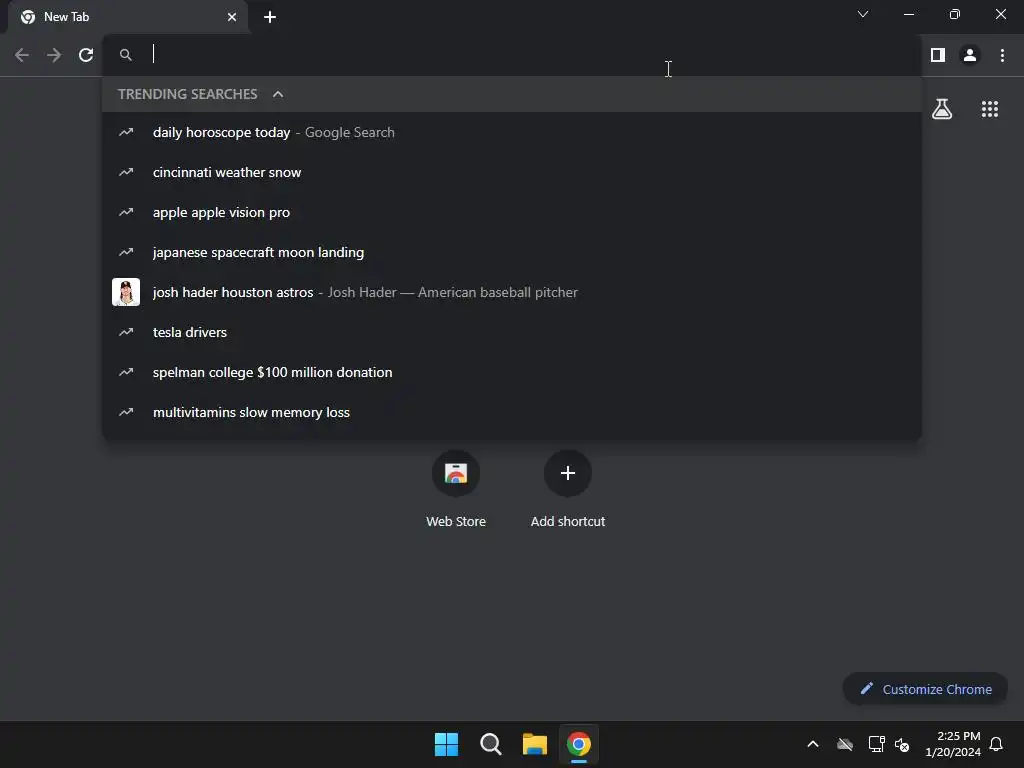The height and width of the screenshot is (768, 1024).
Task: Select spelman college $100 million donation suggestion
Action: tap(512, 372)
